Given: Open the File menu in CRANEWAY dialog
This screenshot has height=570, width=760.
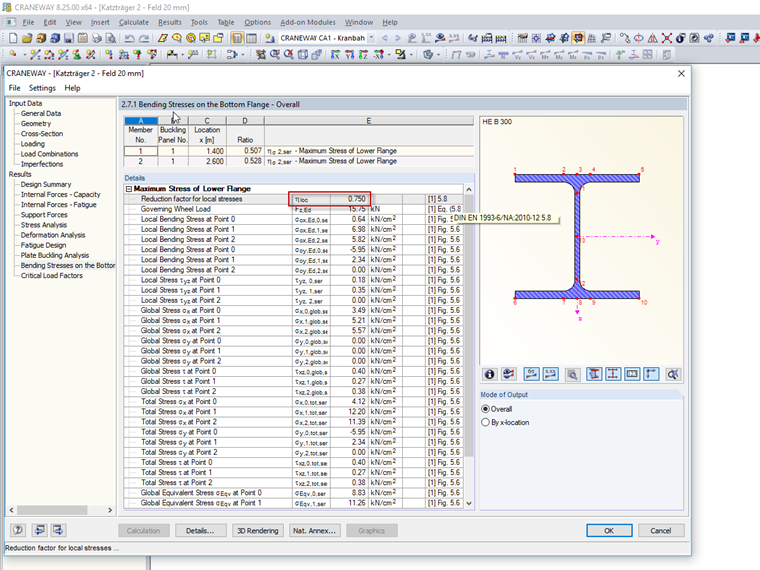Looking at the screenshot, I should click(x=15, y=88).
